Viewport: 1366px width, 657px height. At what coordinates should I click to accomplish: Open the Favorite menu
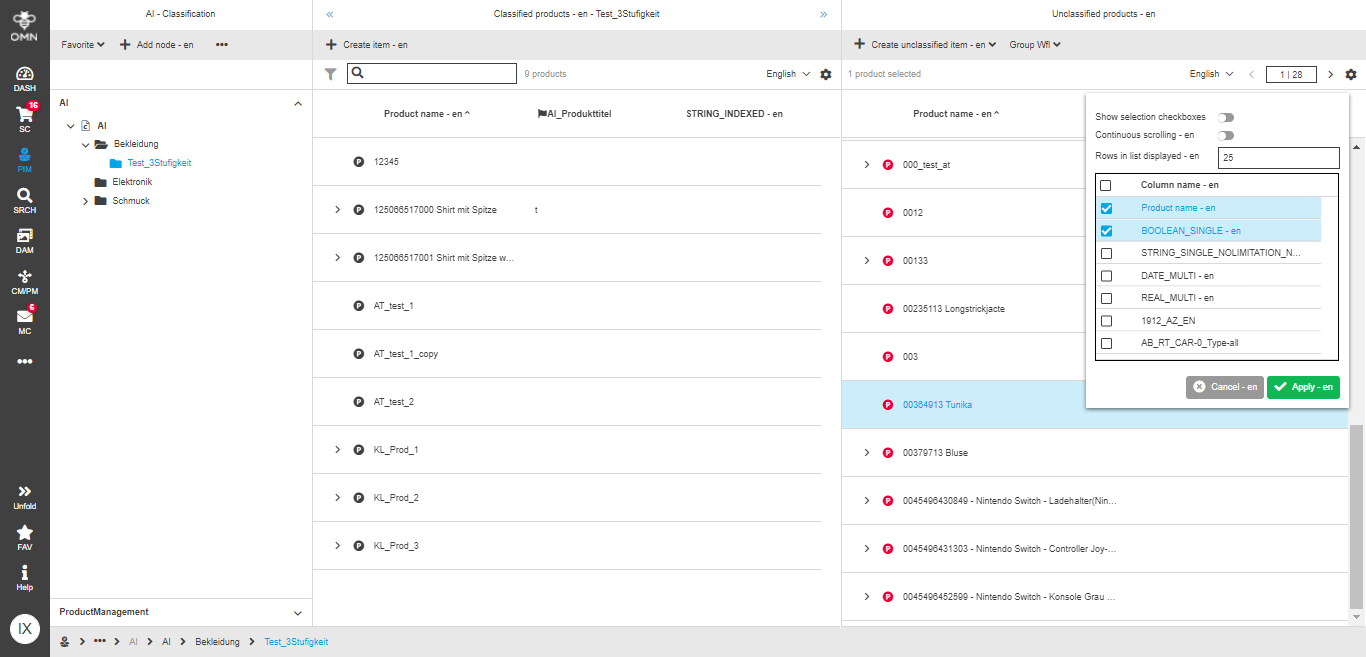[x=81, y=44]
